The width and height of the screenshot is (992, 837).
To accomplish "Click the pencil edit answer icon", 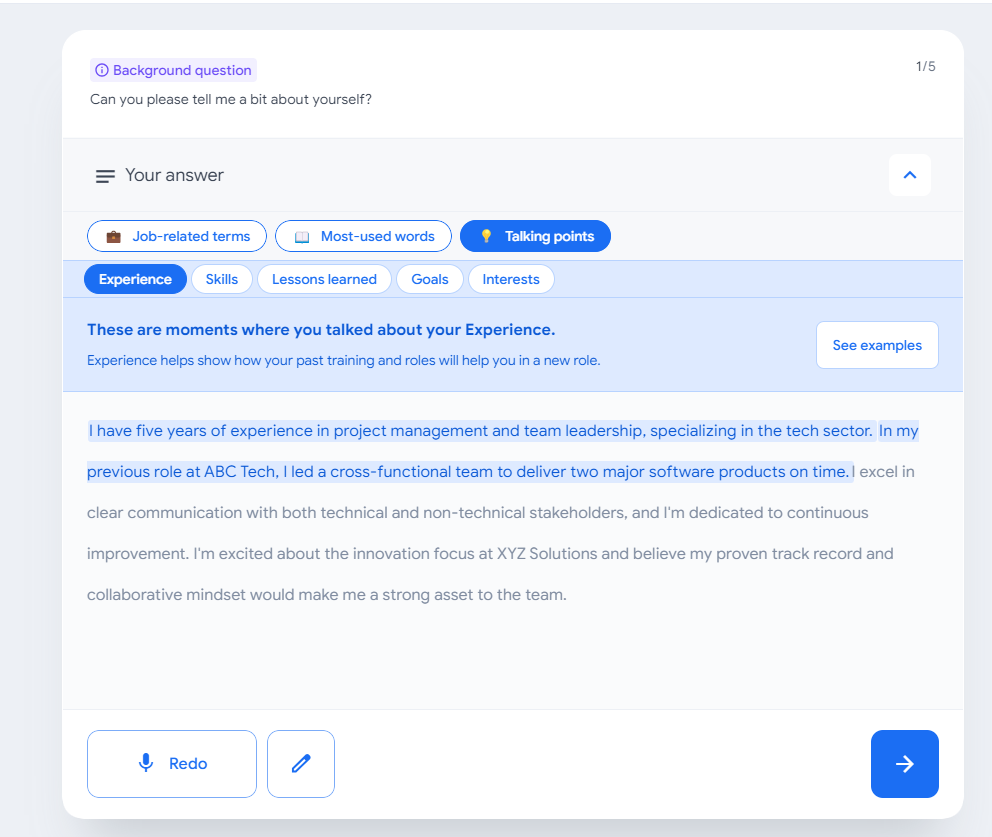I will tap(301, 764).
